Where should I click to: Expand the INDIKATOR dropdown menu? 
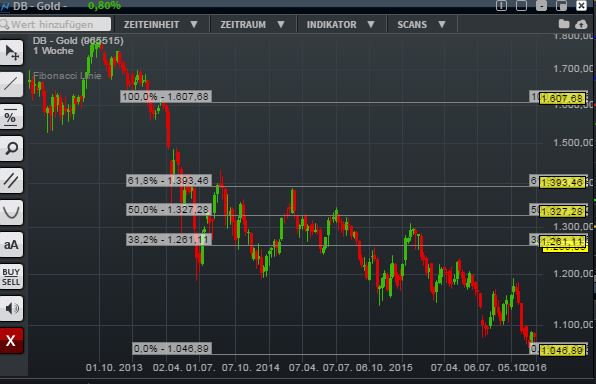[x=341, y=25]
